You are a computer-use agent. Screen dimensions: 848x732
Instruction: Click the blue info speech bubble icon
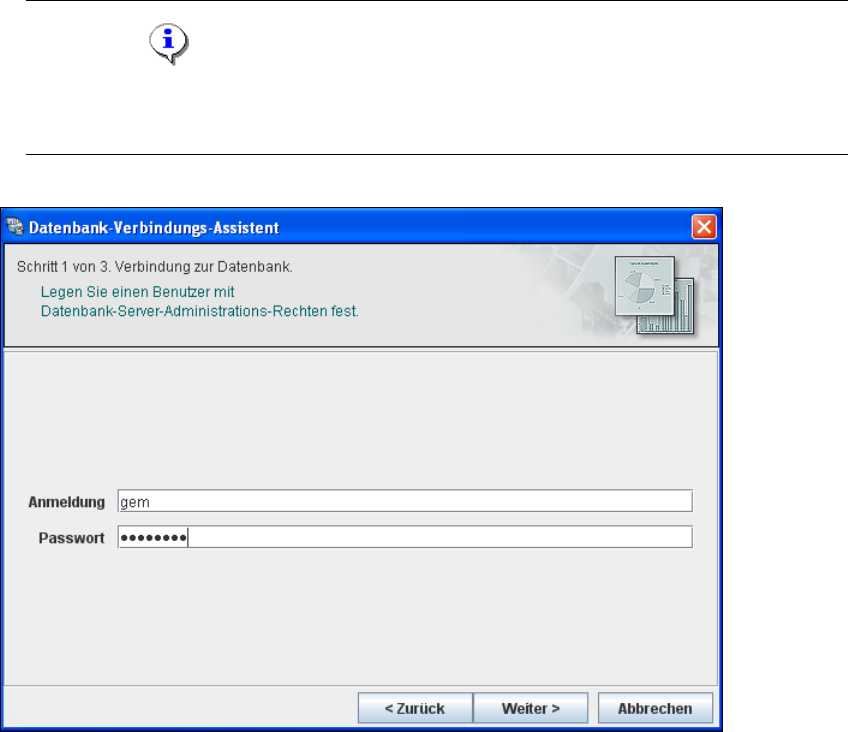tap(169, 44)
